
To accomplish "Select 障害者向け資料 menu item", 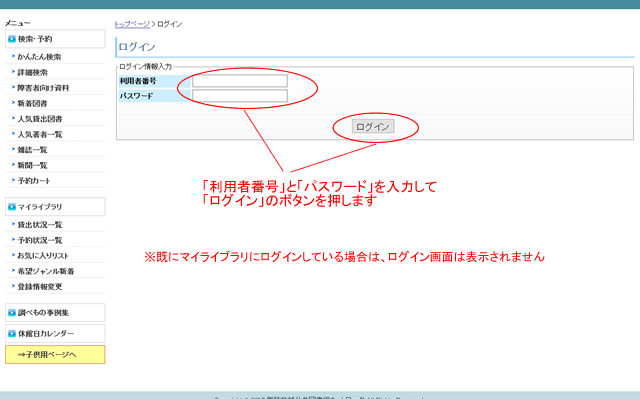I will 43,88.
